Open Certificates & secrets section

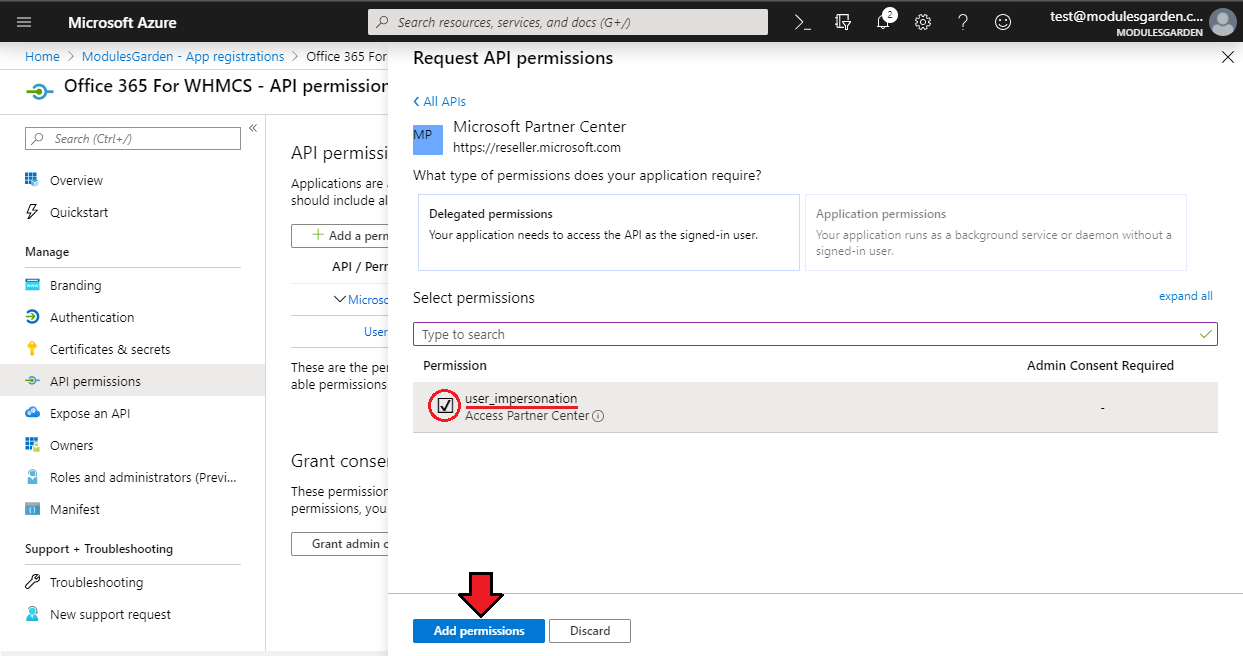tap(110, 349)
